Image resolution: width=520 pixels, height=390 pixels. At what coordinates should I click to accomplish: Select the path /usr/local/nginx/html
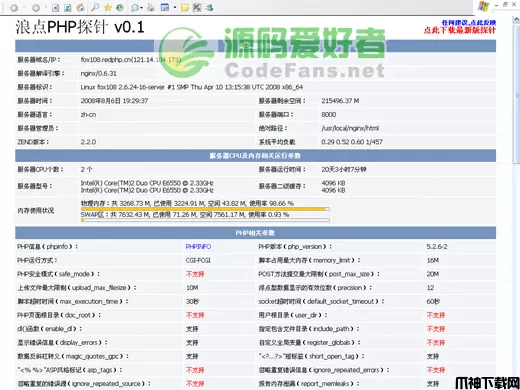pyautogui.click(x=350, y=128)
